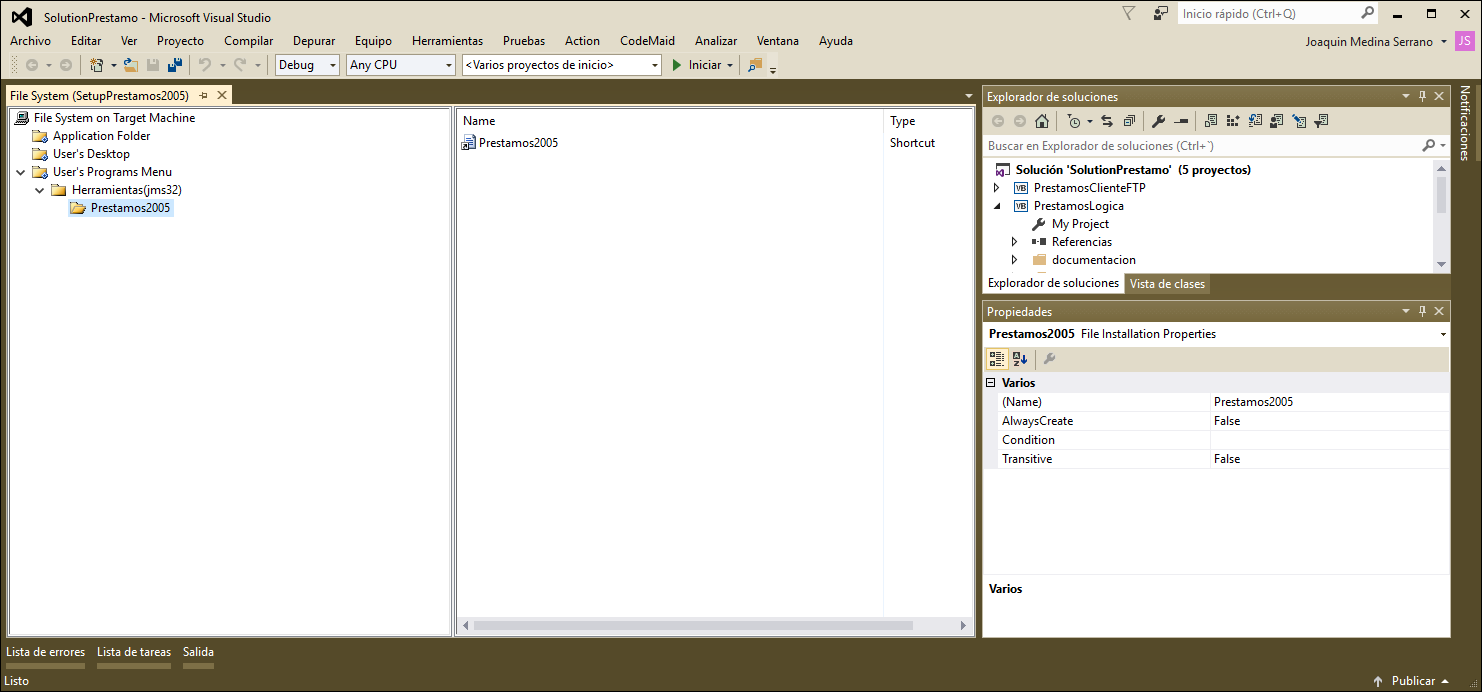This screenshot has height=692, width=1482.
Task: Open the Prestamos2005 object selector dropdown in Propiedades
Action: click(x=1442, y=334)
